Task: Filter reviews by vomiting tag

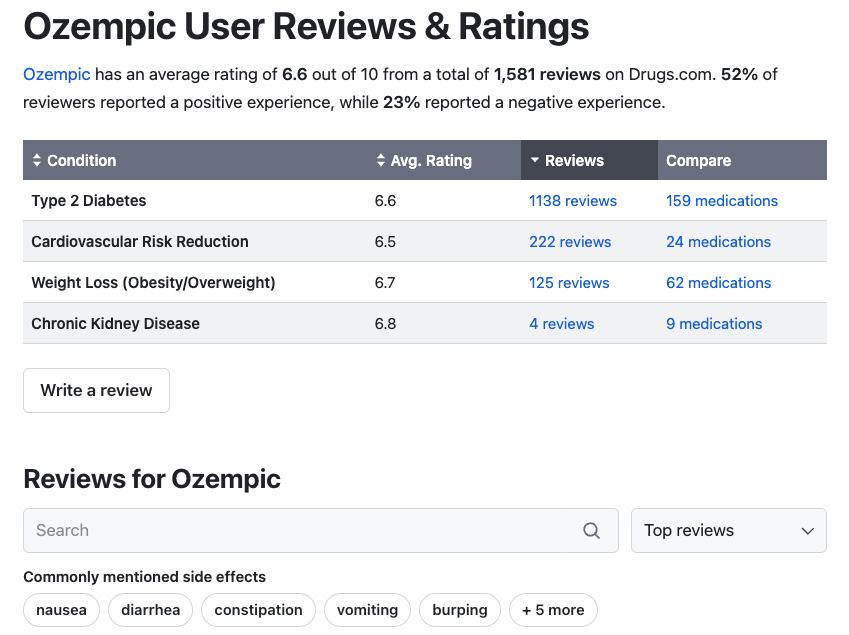Action: pyautogui.click(x=367, y=610)
